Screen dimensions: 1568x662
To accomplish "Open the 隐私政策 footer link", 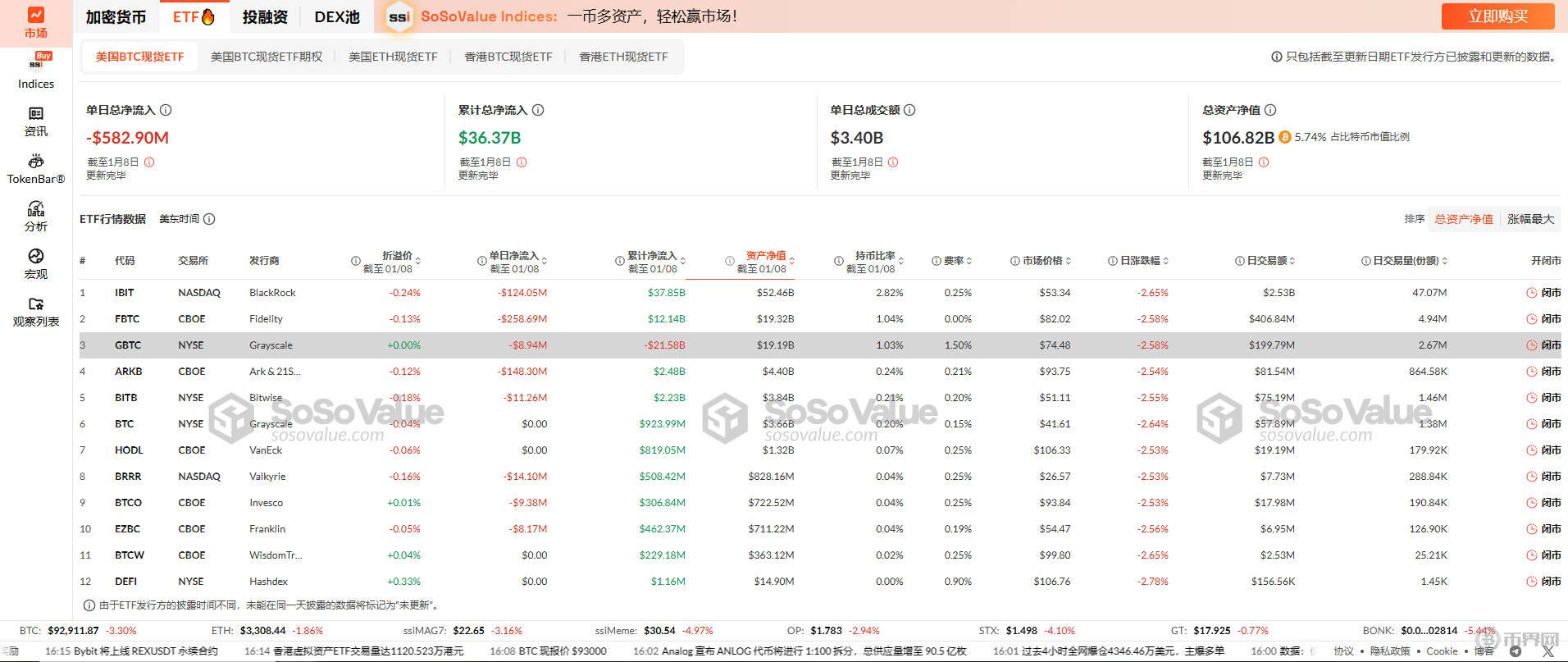I will 1390,651.
